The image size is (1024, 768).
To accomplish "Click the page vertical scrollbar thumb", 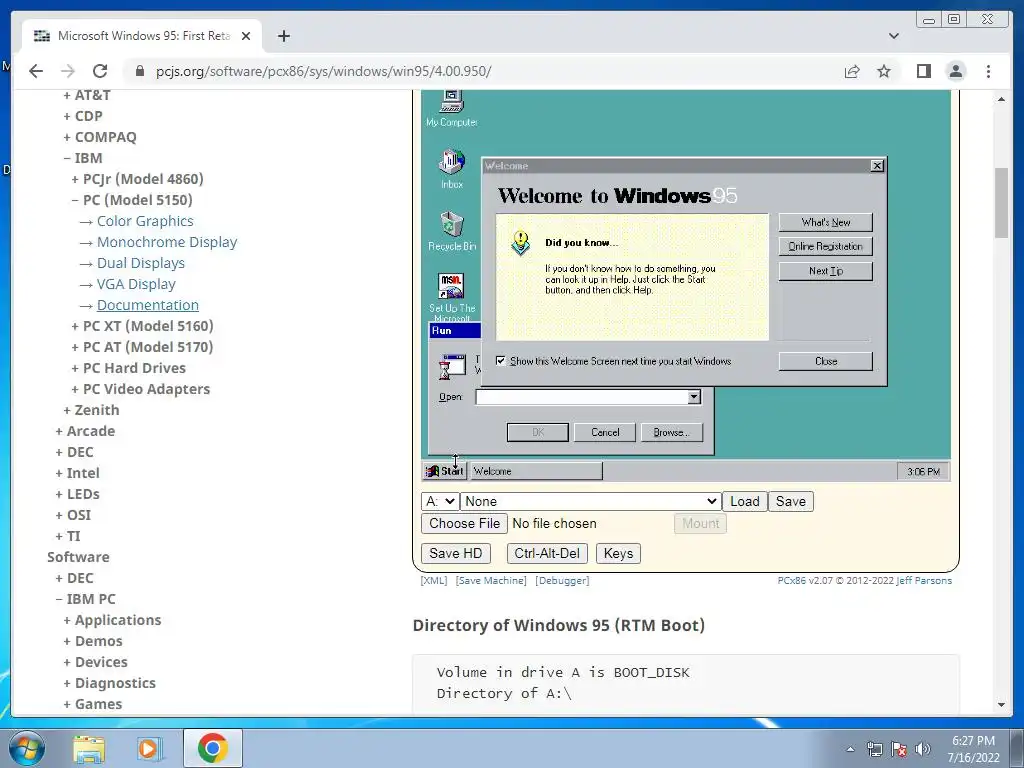I will pos(1001,202).
